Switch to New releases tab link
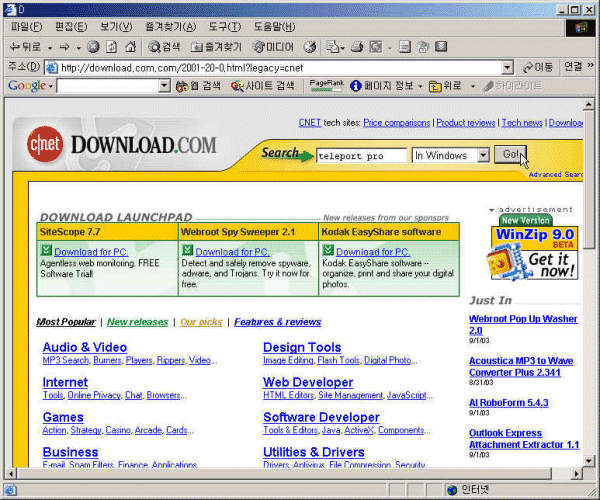The height and width of the screenshot is (500, 600). pyautogui.click(x=138, y=322)
